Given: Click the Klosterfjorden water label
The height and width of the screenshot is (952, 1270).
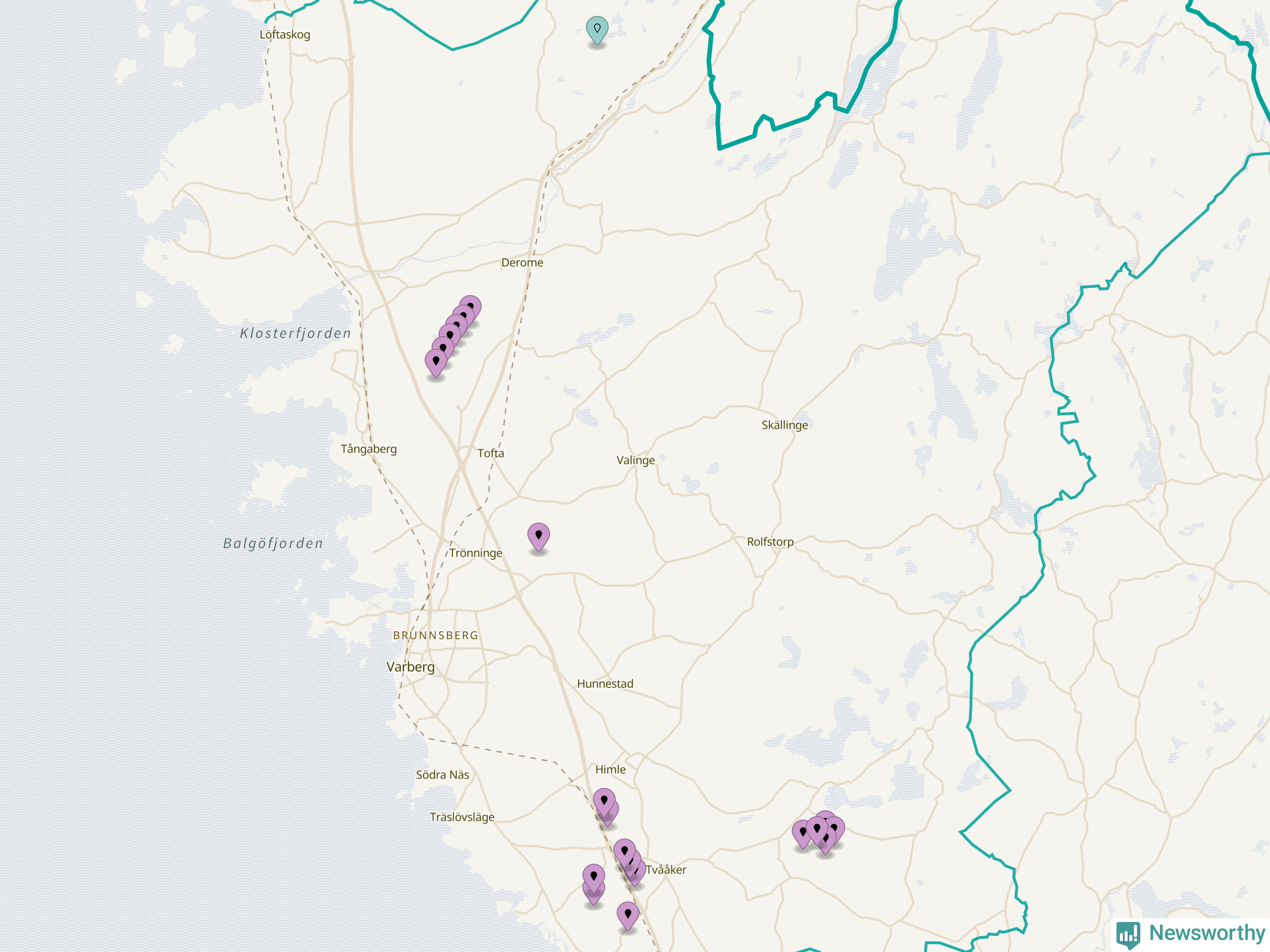Looking at the screenshot, I should [x=295, y=333].
